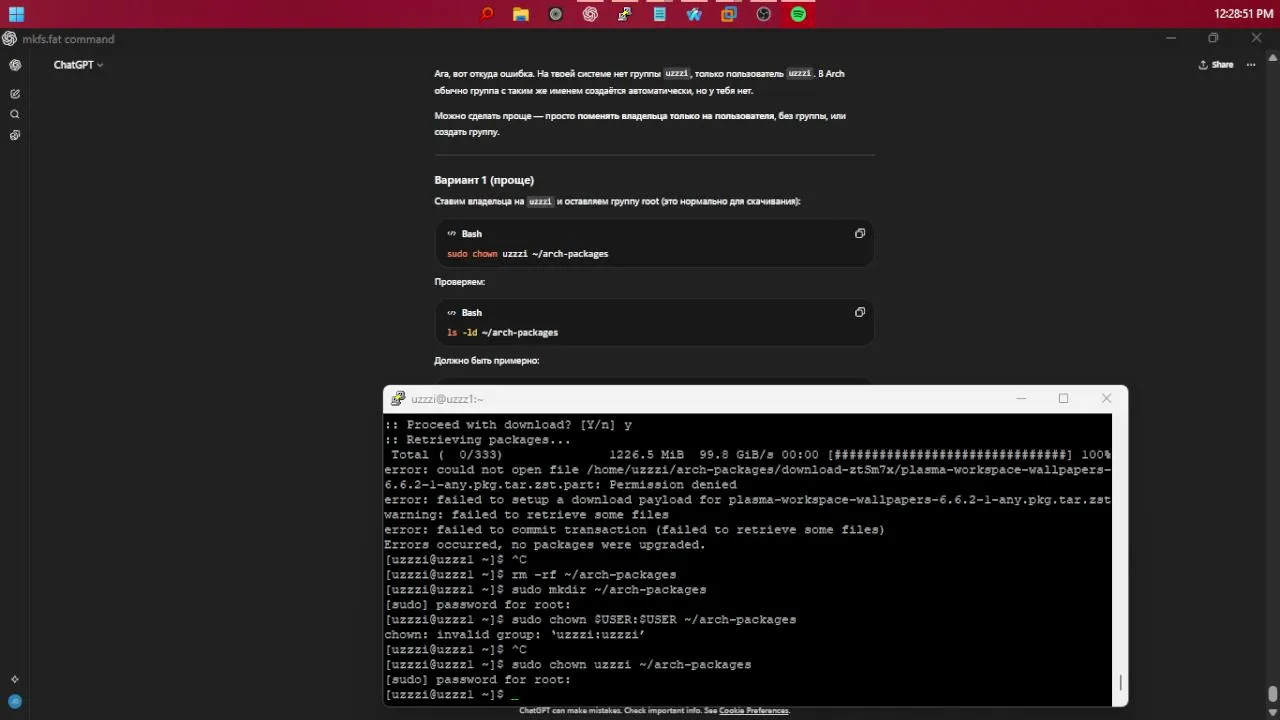Maximize the PuTTY terminal window
This screenshot has width=1280, height=720.
(1063, 398)
